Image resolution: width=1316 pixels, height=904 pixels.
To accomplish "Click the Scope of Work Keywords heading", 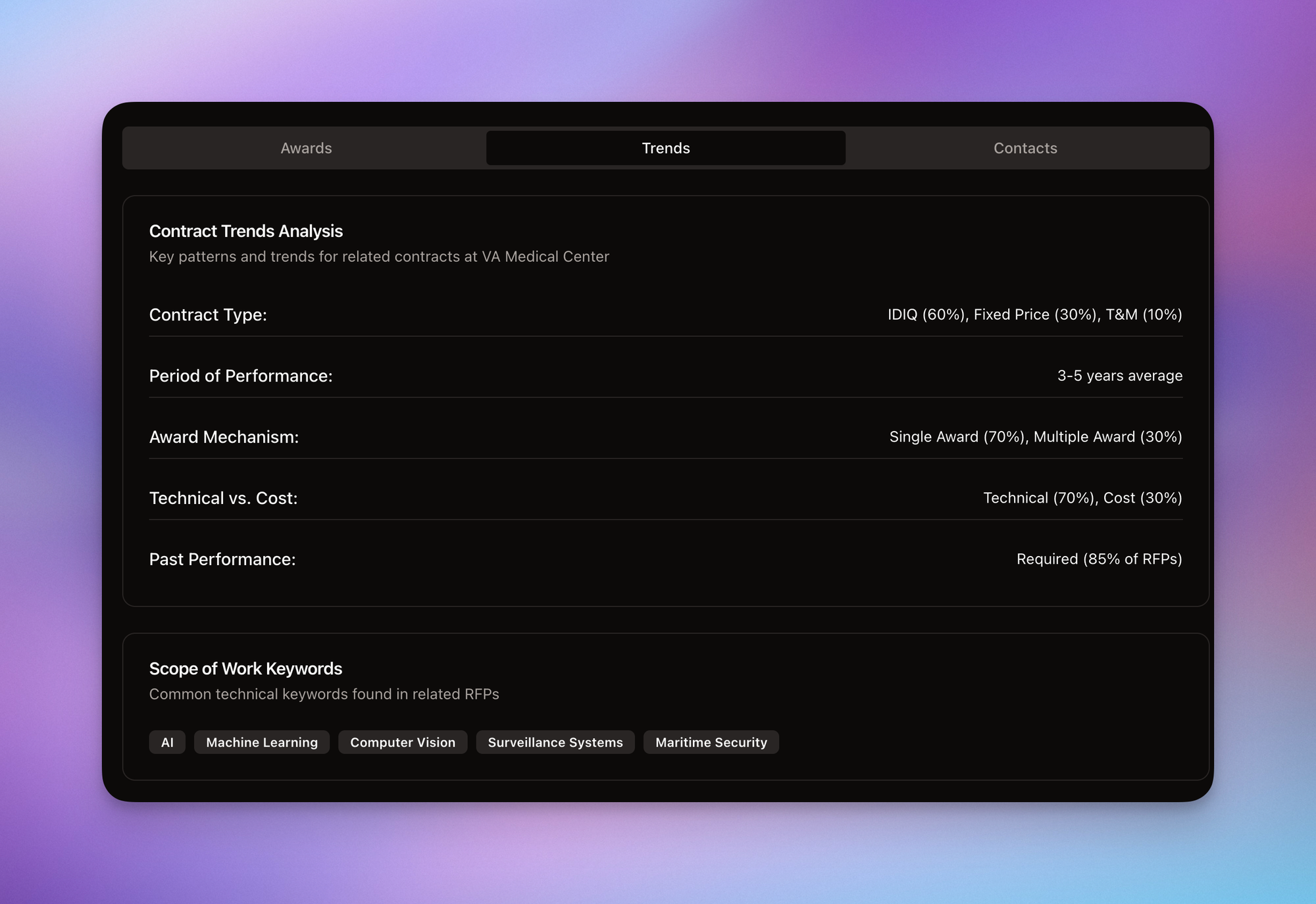I will [x=245, y=668].
